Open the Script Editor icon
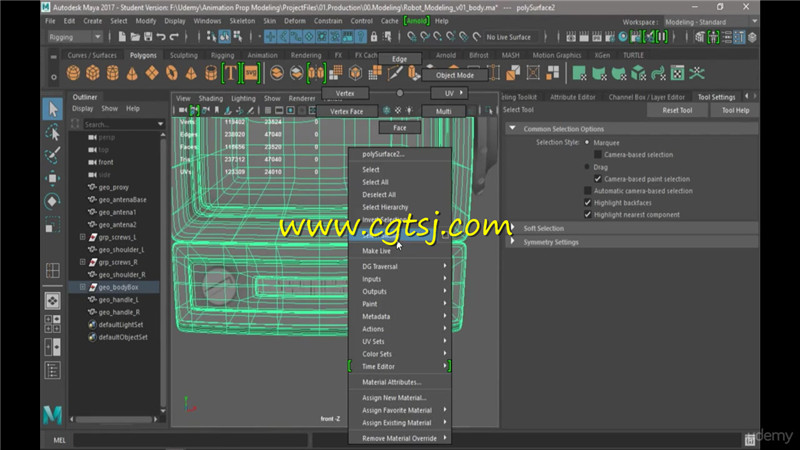Image resolution: width=800 pixels, height=450 pixels. point(749,440)
